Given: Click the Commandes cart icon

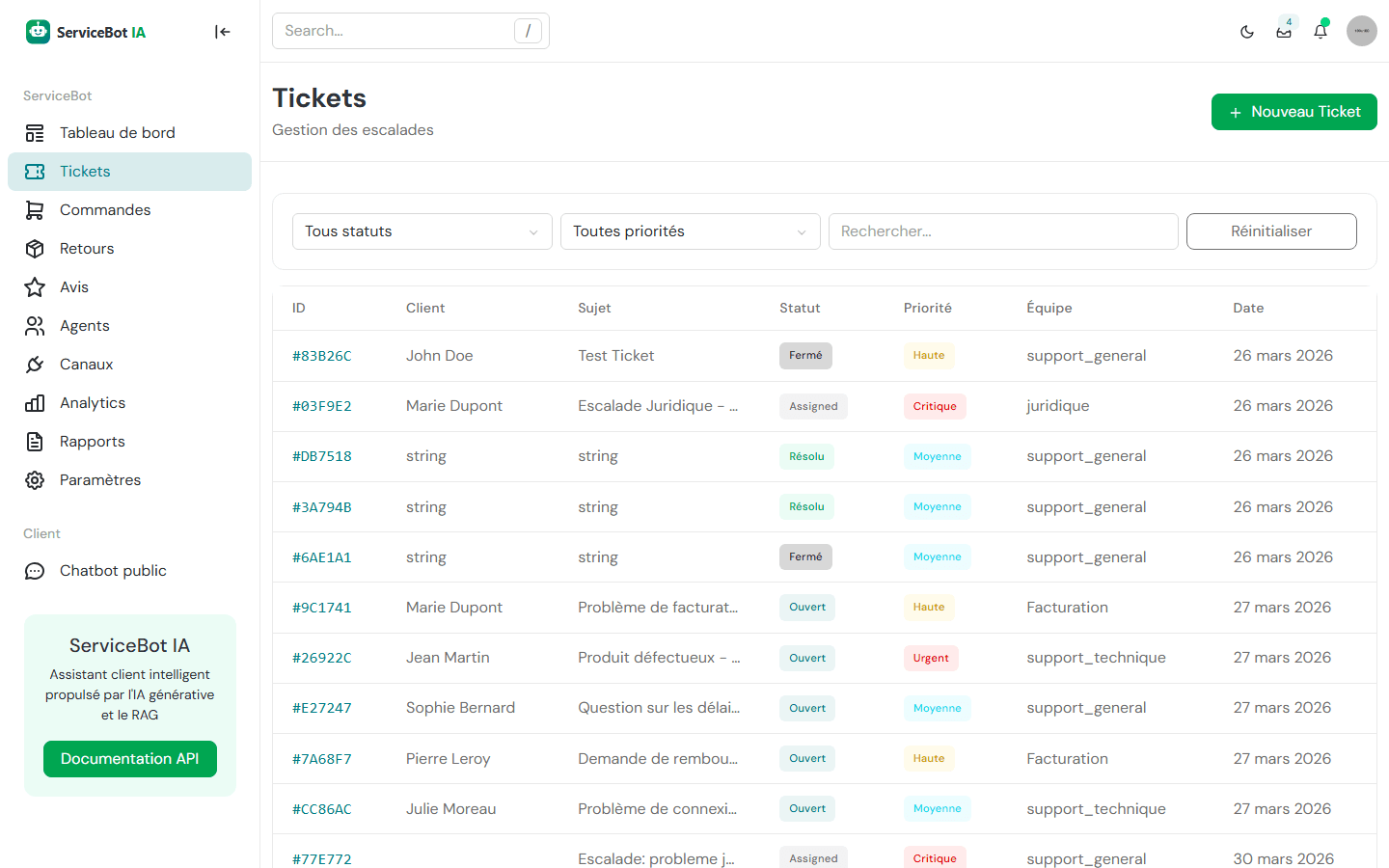Looking at the screenshot, I should (35, 210).
